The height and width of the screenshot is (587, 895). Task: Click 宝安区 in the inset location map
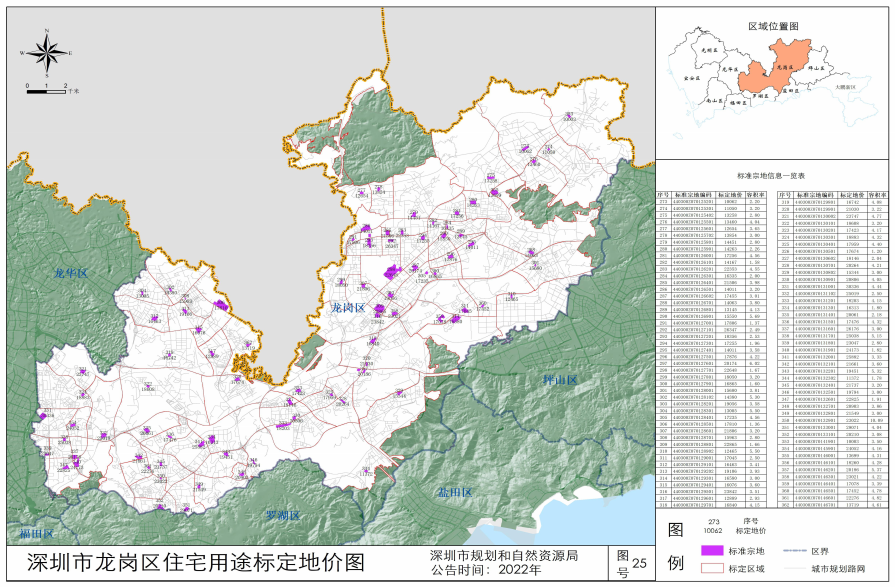[690, 76]
